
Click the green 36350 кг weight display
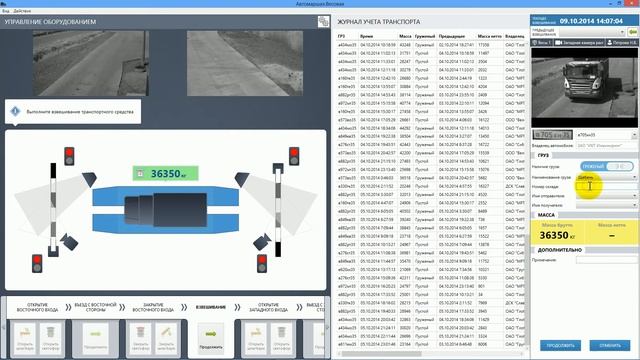tap(165, 173)
